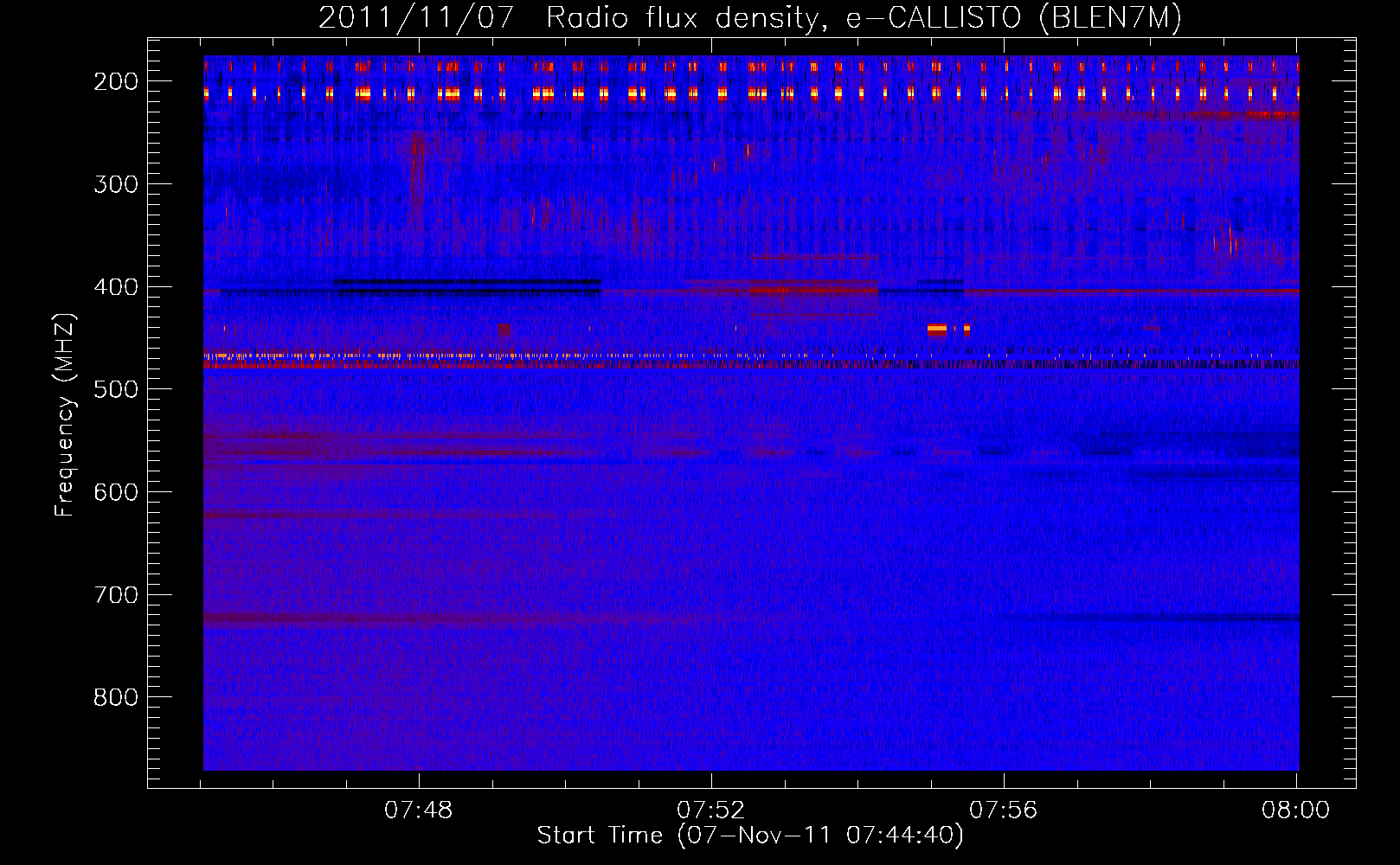Screen dimensions: 1400x865
Task: Click the 'Frequency (MHZ)' y-axis label
Action: pyautogui.click(x=65, y=415)
